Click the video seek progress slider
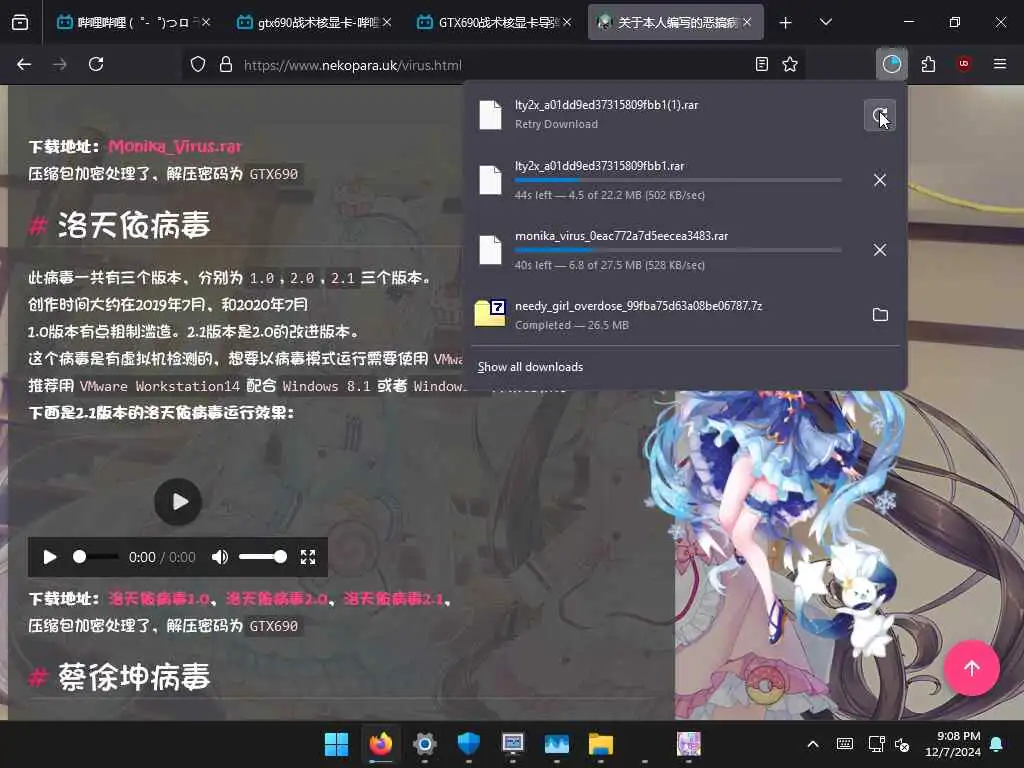Viewport: 1024px width, 768px height. coord(95,557)
